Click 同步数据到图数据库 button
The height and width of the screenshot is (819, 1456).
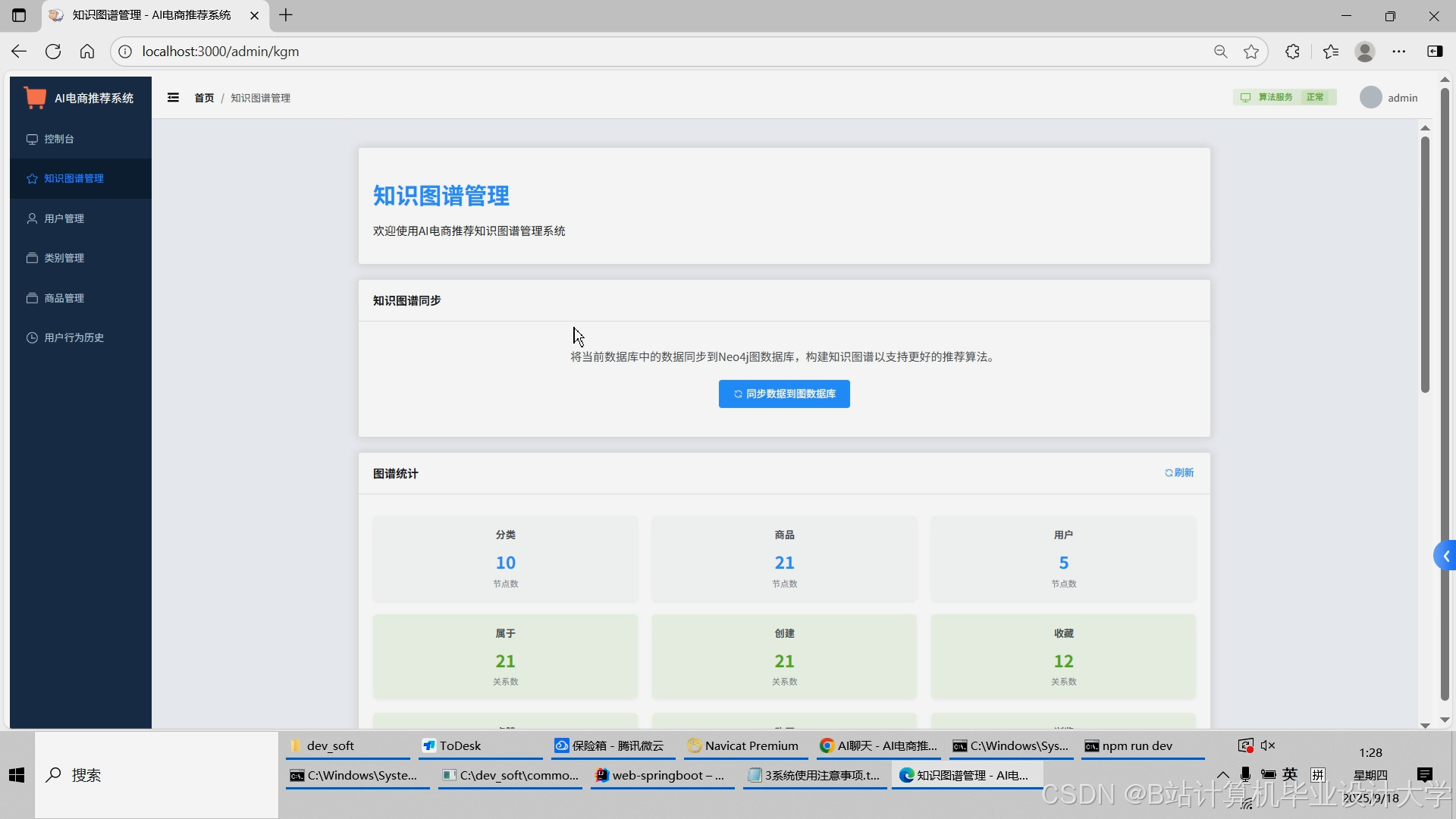784,394
